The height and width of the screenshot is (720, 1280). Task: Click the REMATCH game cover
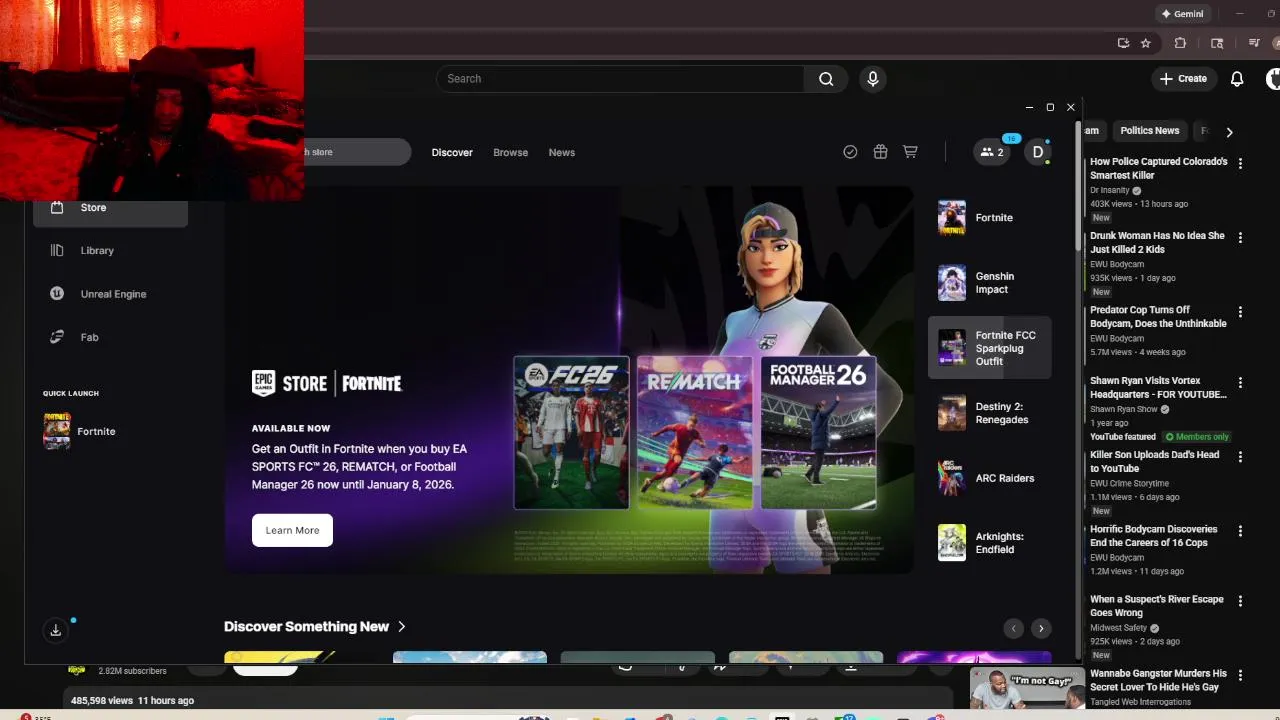[695, 433]
